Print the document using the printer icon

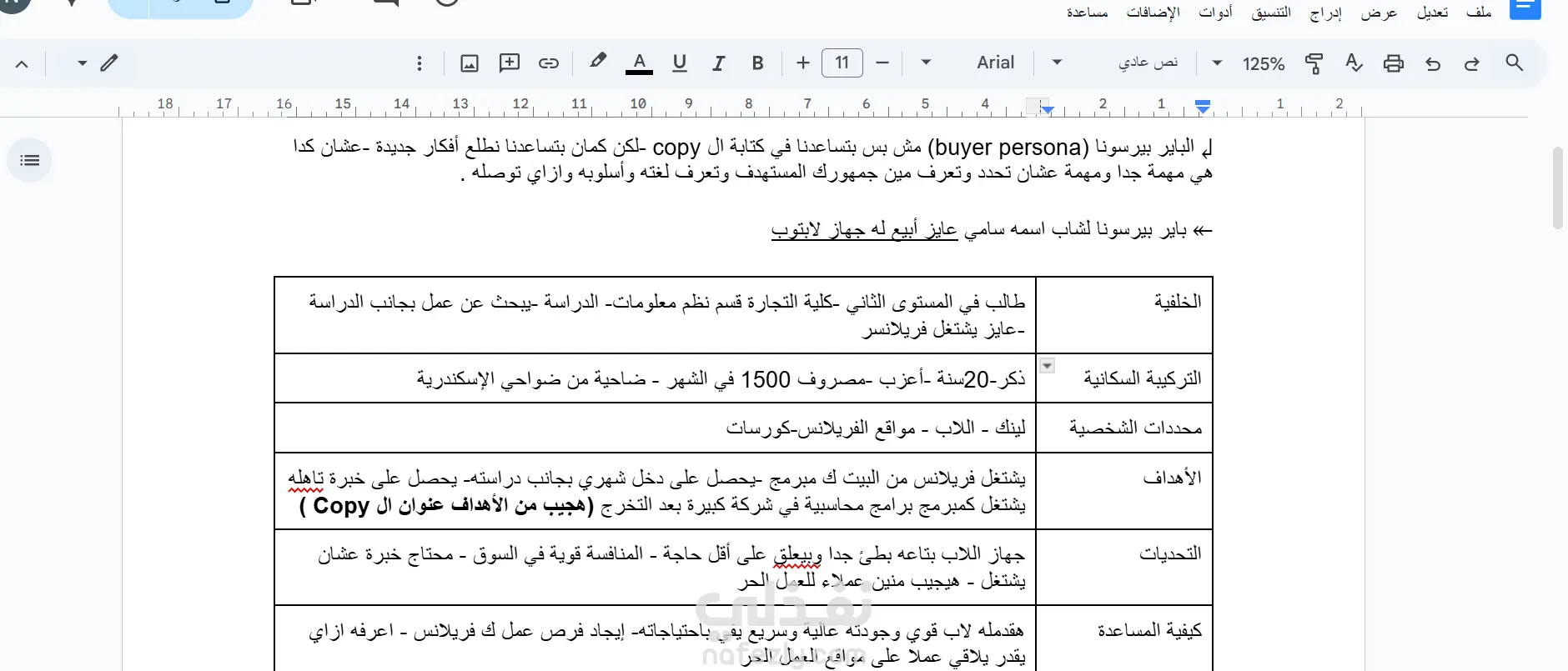tap(1394, 63)
